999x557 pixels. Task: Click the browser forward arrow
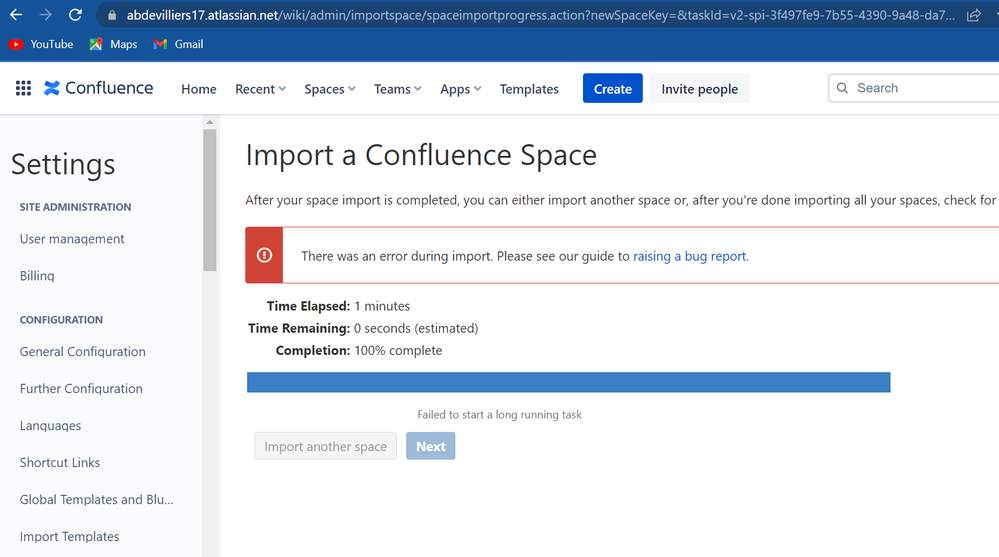click(45, 15)
